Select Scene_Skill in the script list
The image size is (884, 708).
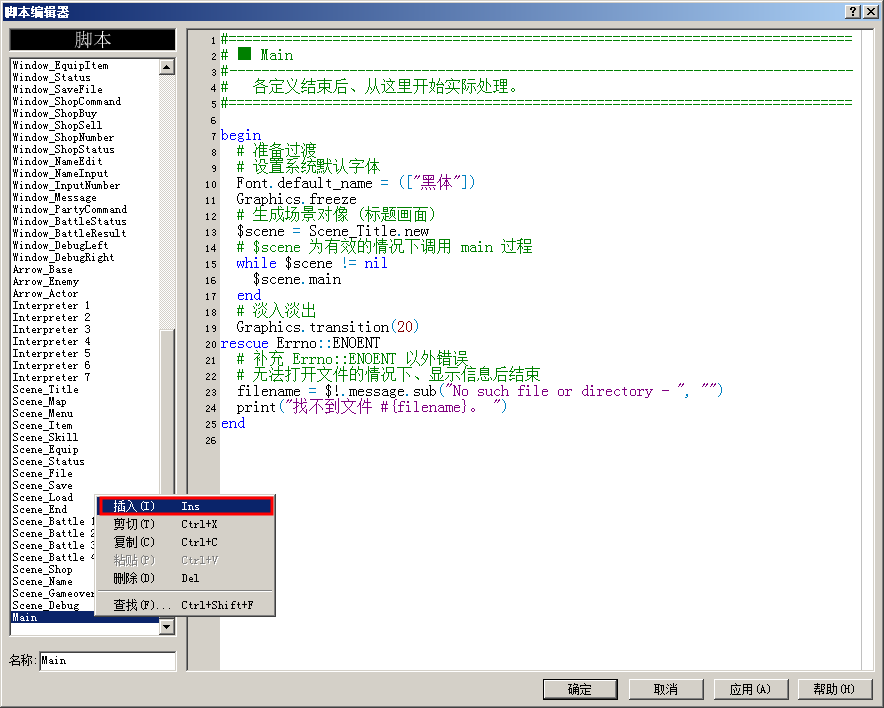coord(86,437)
